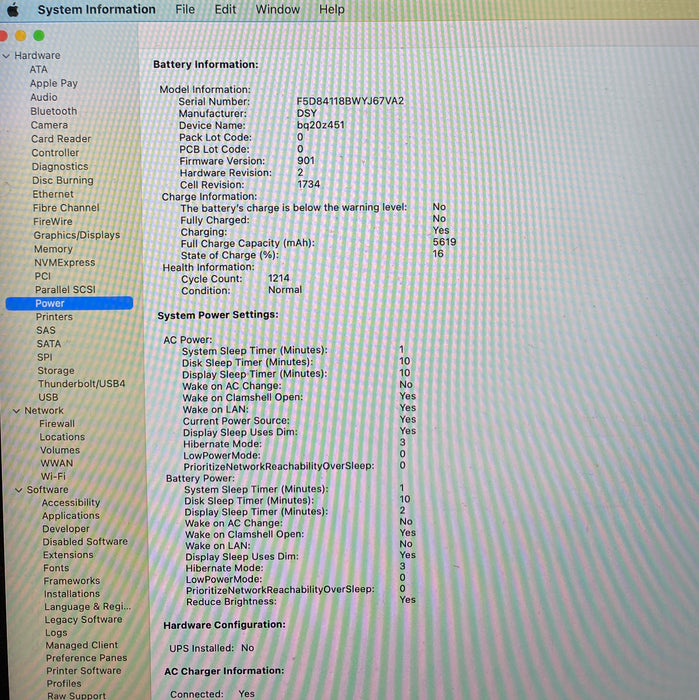Click the Cycle Count value 1214
This screenshot has width=699, height=700.
pyautogui.click(x=279, y=279)
